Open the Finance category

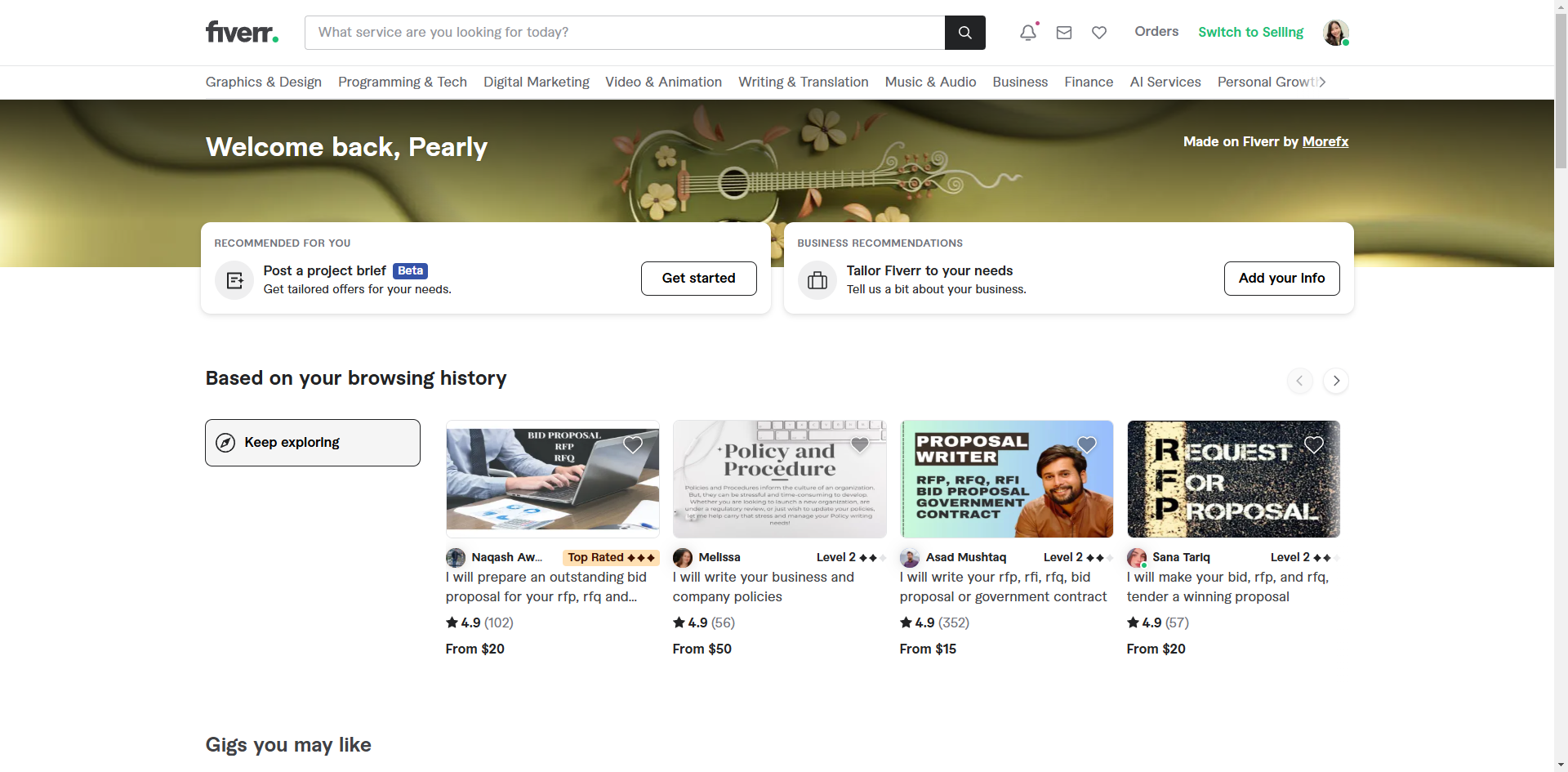coord(1089,82)
